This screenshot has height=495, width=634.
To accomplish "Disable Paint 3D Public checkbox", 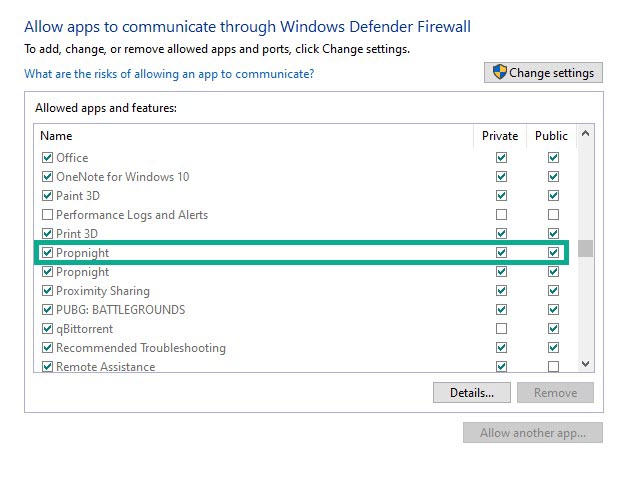I will tap(553, 195).
